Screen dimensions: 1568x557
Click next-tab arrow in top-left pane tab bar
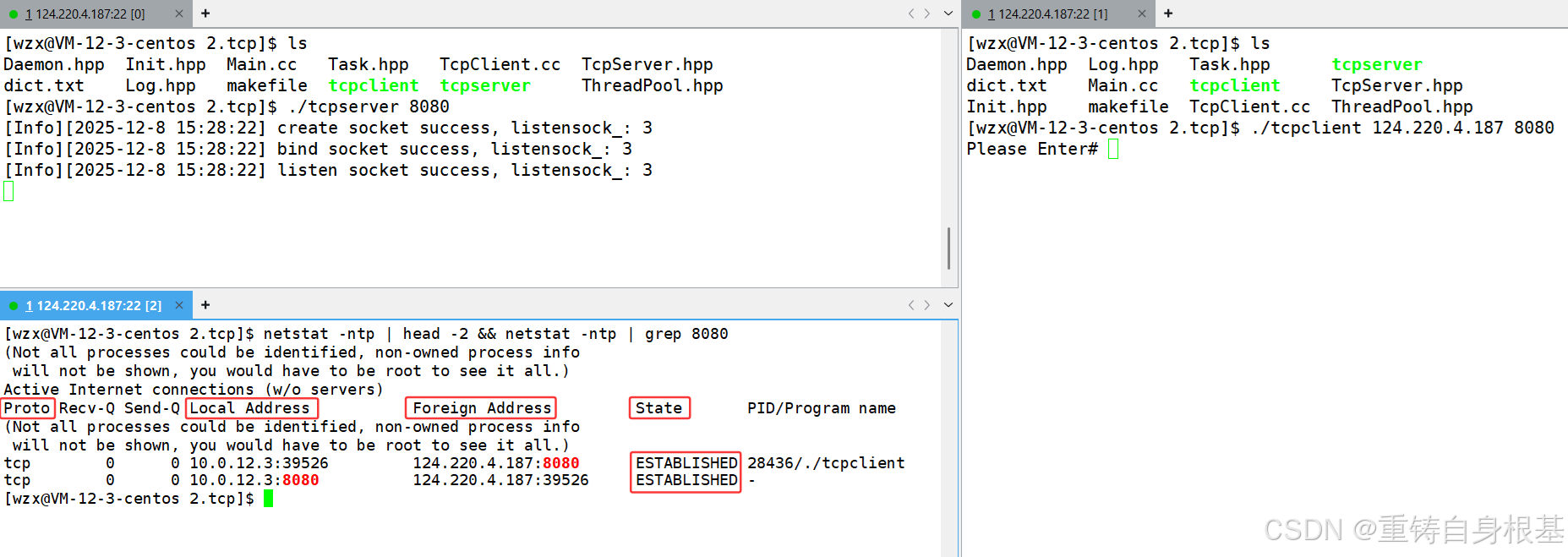927,14
